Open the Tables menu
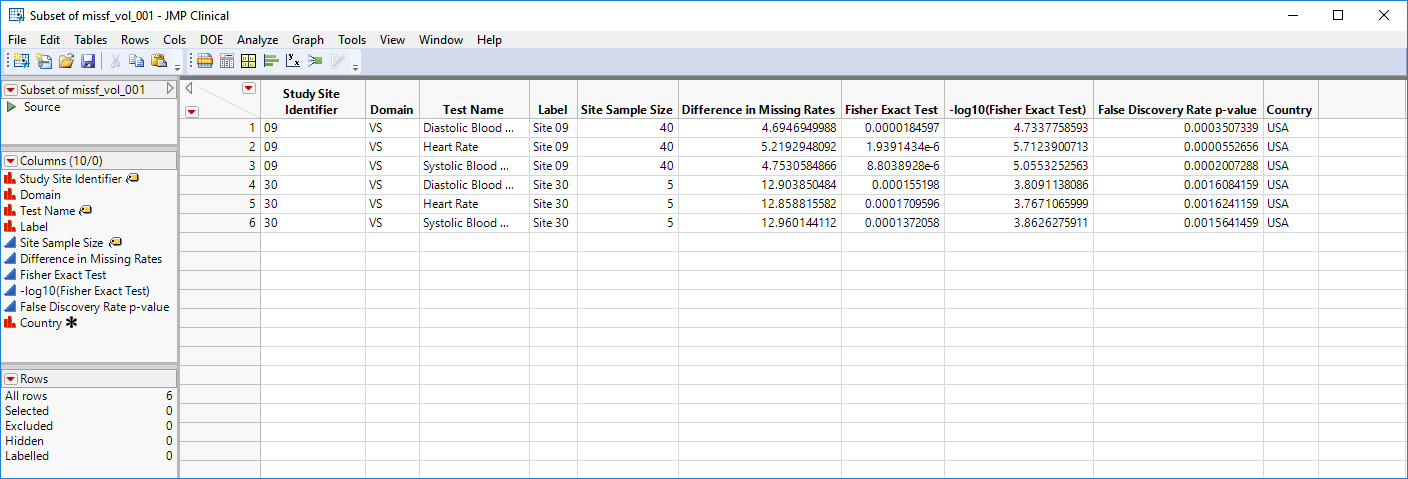Viewport: 1408px width, 479px height. (90, 40)
